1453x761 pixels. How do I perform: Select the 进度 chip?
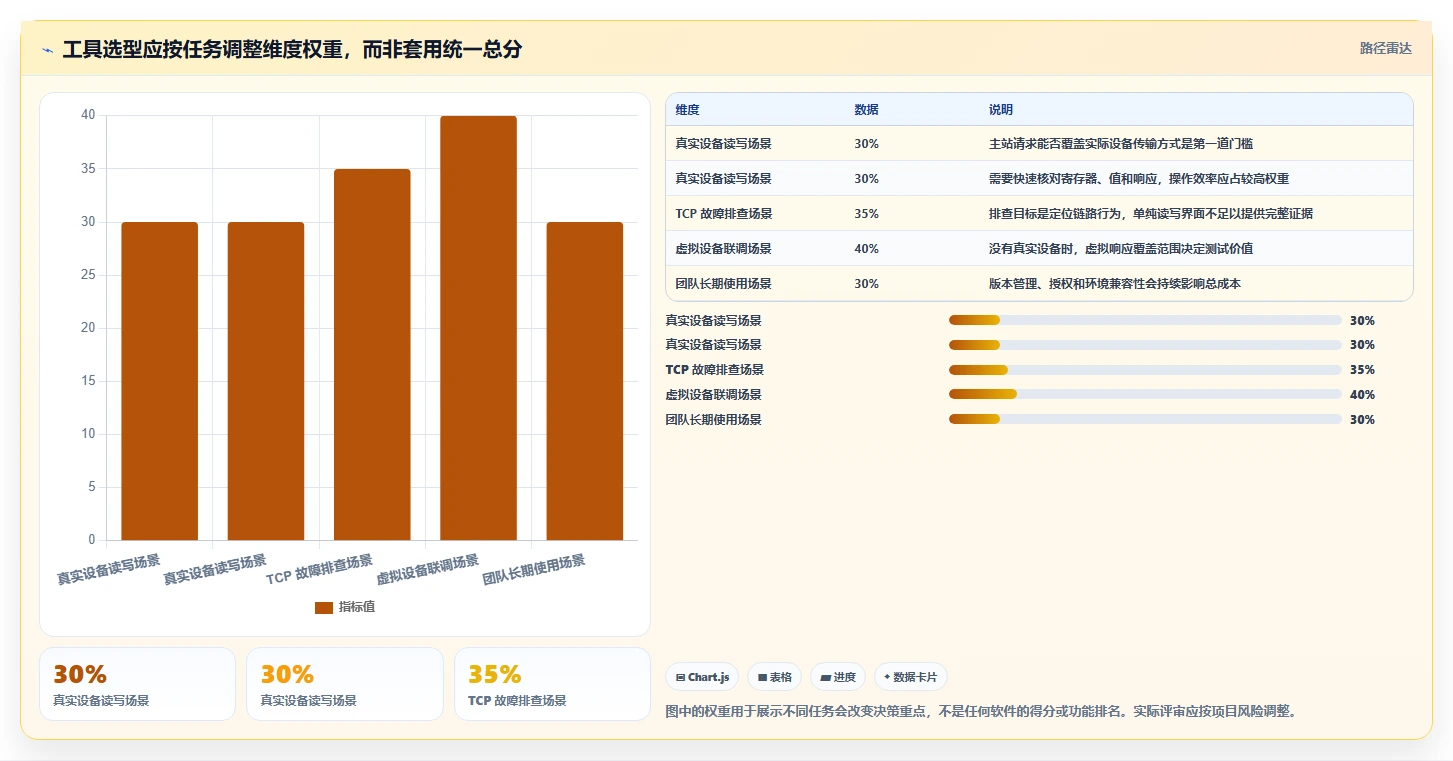(x=837, y=677)
